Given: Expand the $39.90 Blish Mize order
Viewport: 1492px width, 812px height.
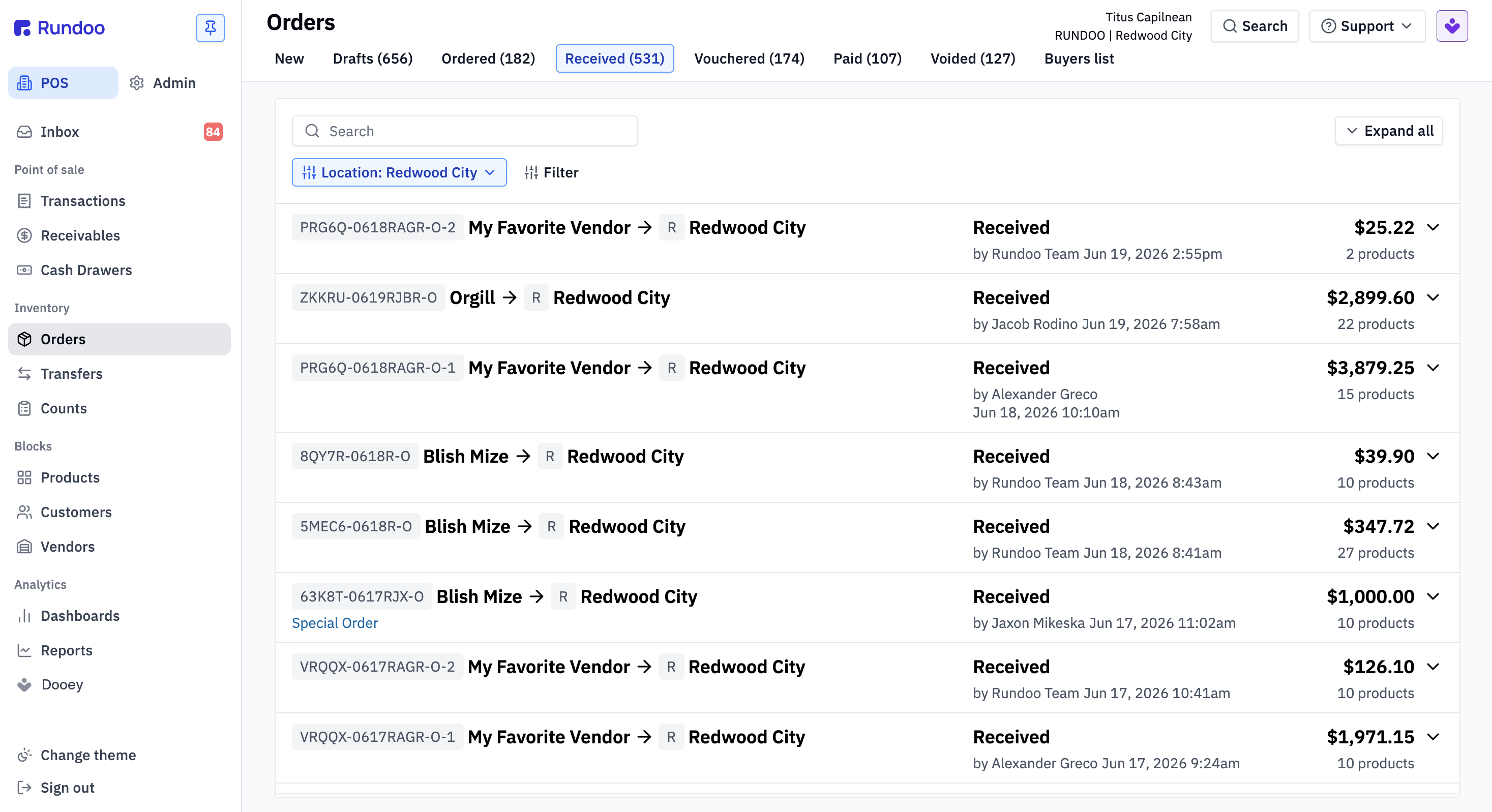Looking at the screenshot, I should pos(1433,457).
